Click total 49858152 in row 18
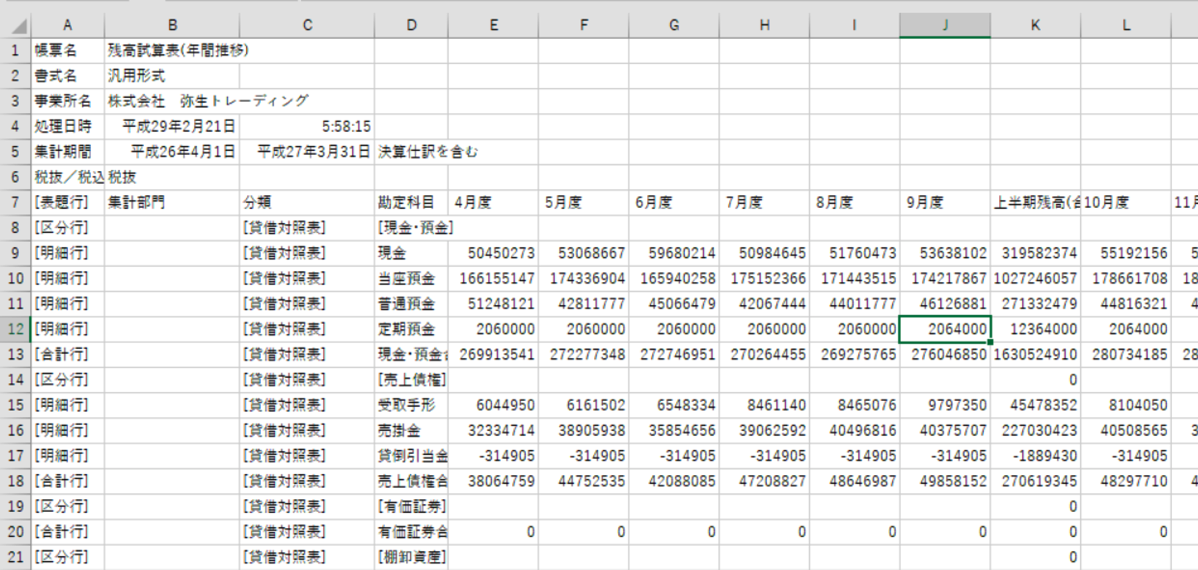This screenshot has height=570, width=1198. pyautogui.click(x=945, y=481)
